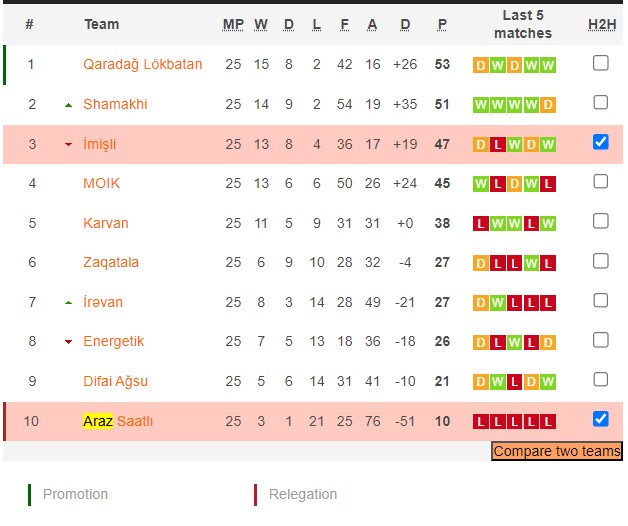The width and height of the screenshot is (628, 526).
Task: Click the last match badge of Shamakhi
Action: [548, 105]
